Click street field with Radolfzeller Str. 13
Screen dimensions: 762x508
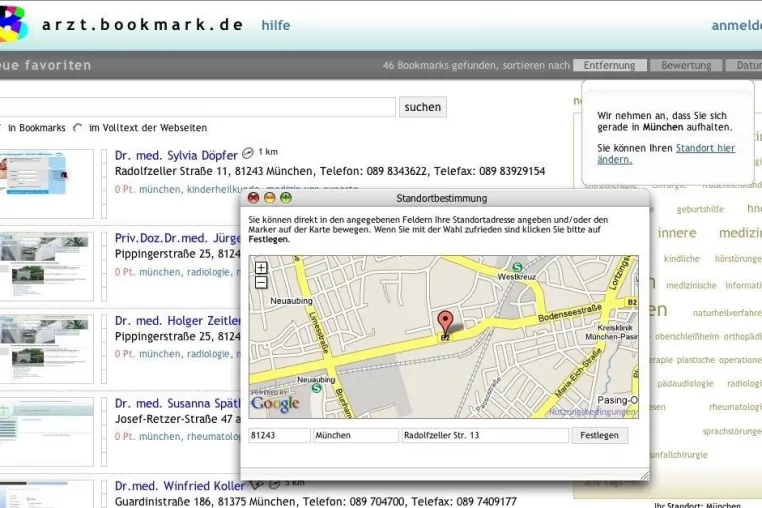click(485, 435)
